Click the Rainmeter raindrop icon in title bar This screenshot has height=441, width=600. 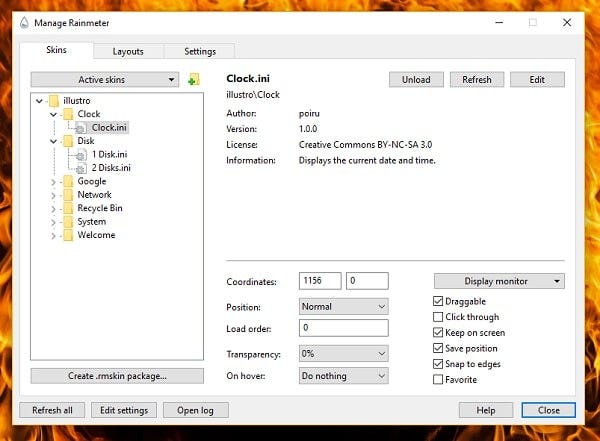24,23
